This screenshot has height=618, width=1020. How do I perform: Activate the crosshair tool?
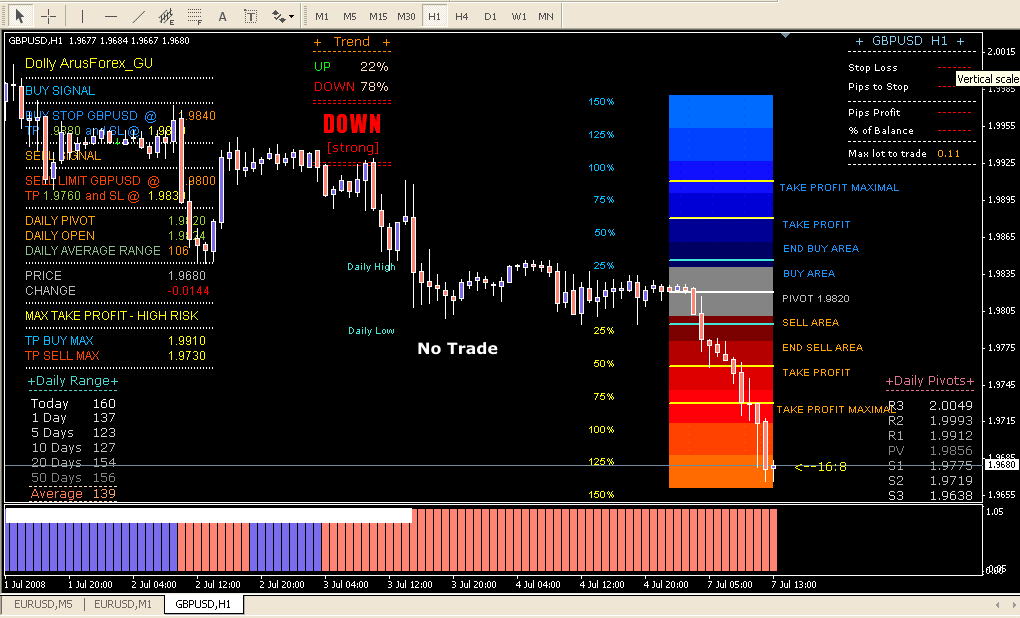point(48,16)
